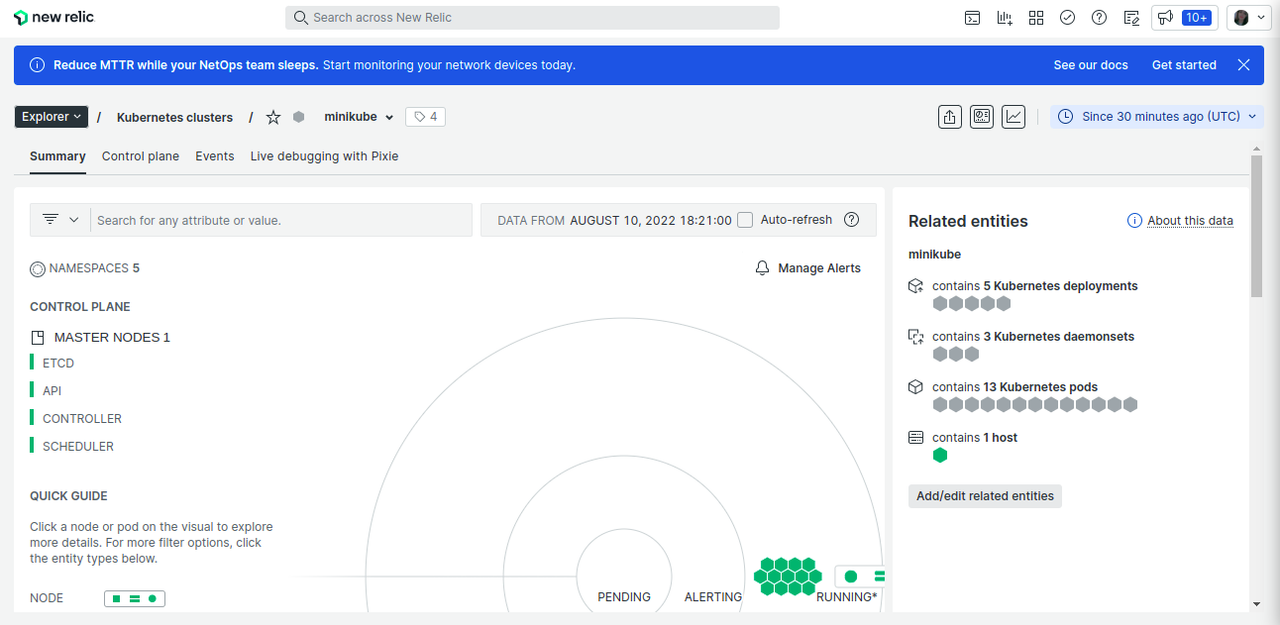Dismiss the NetOps banner with X
The height and width of the screenshot is (625, 1280).
click(x=1243, y=65)
